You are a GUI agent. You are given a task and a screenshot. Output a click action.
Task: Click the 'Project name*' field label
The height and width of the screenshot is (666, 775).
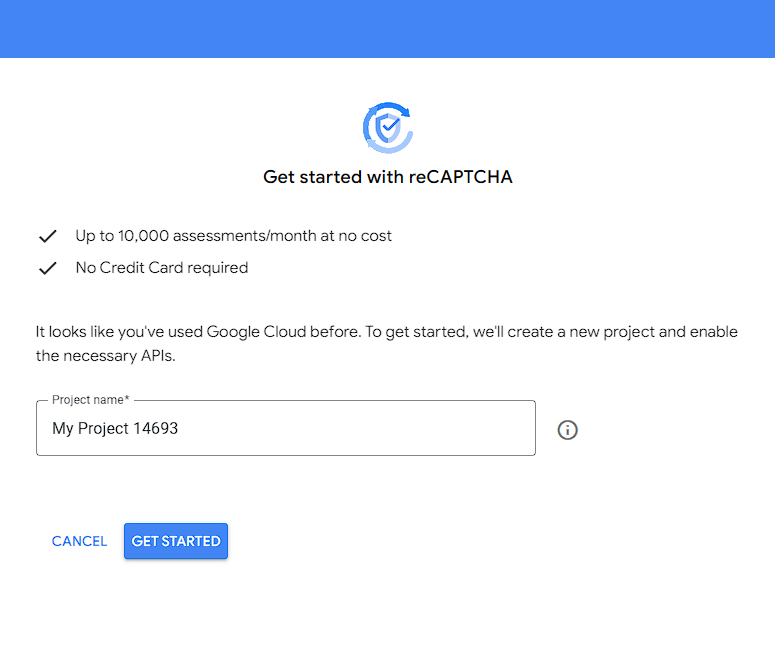[90, 400]
